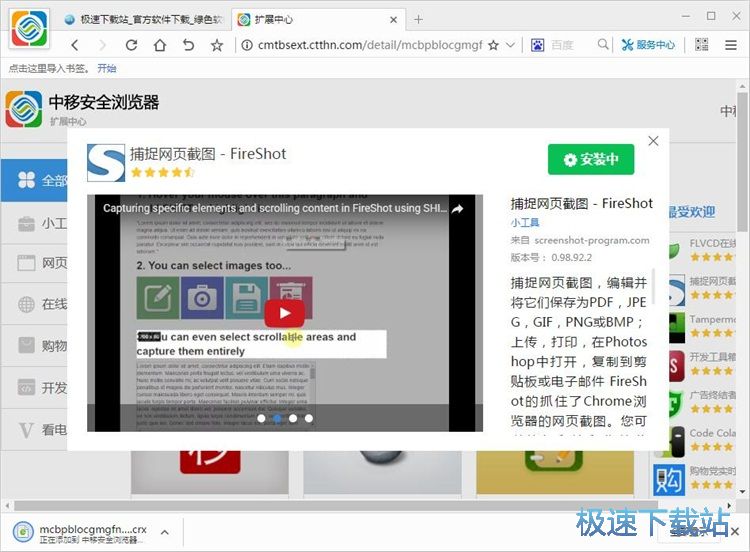
Task: Click the video share arrow icon
Action: [x=457, y=209]
